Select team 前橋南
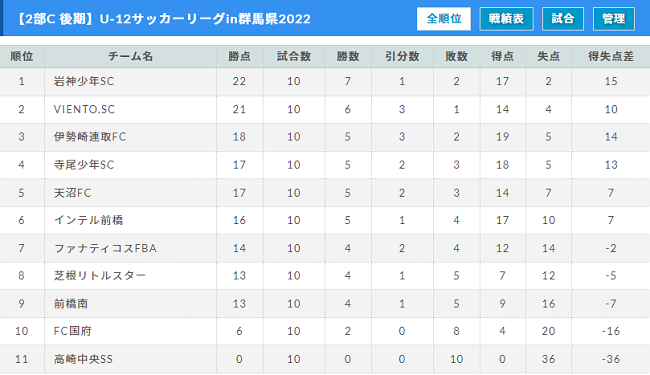The image size is (650, 375). tap(71, 304)
